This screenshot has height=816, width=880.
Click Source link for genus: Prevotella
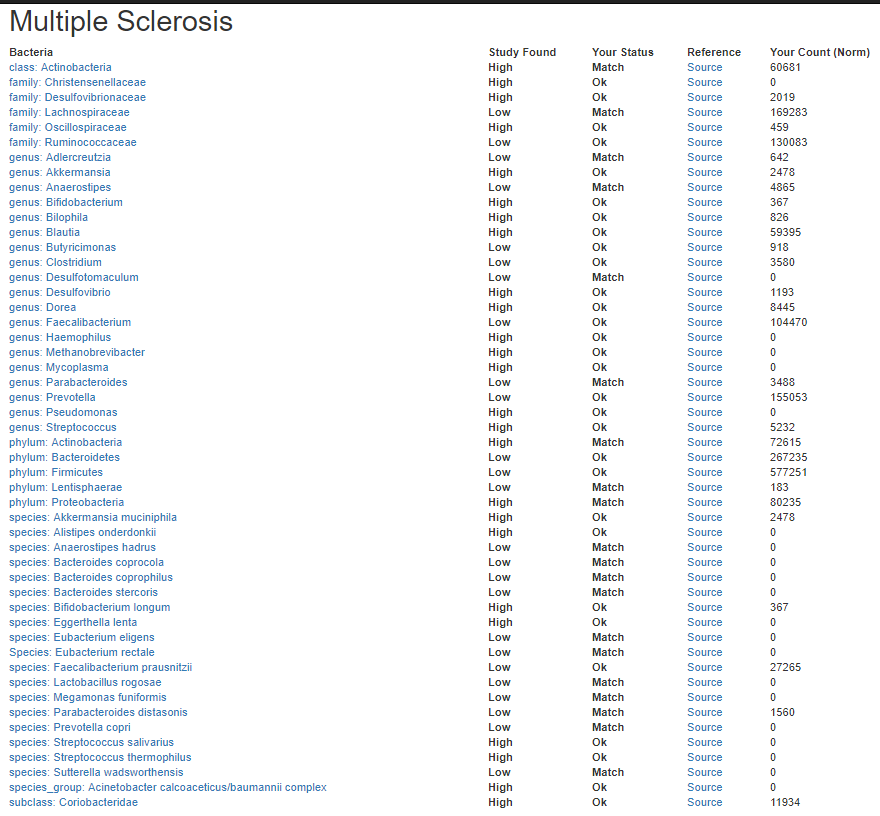[x=704, y=397]
